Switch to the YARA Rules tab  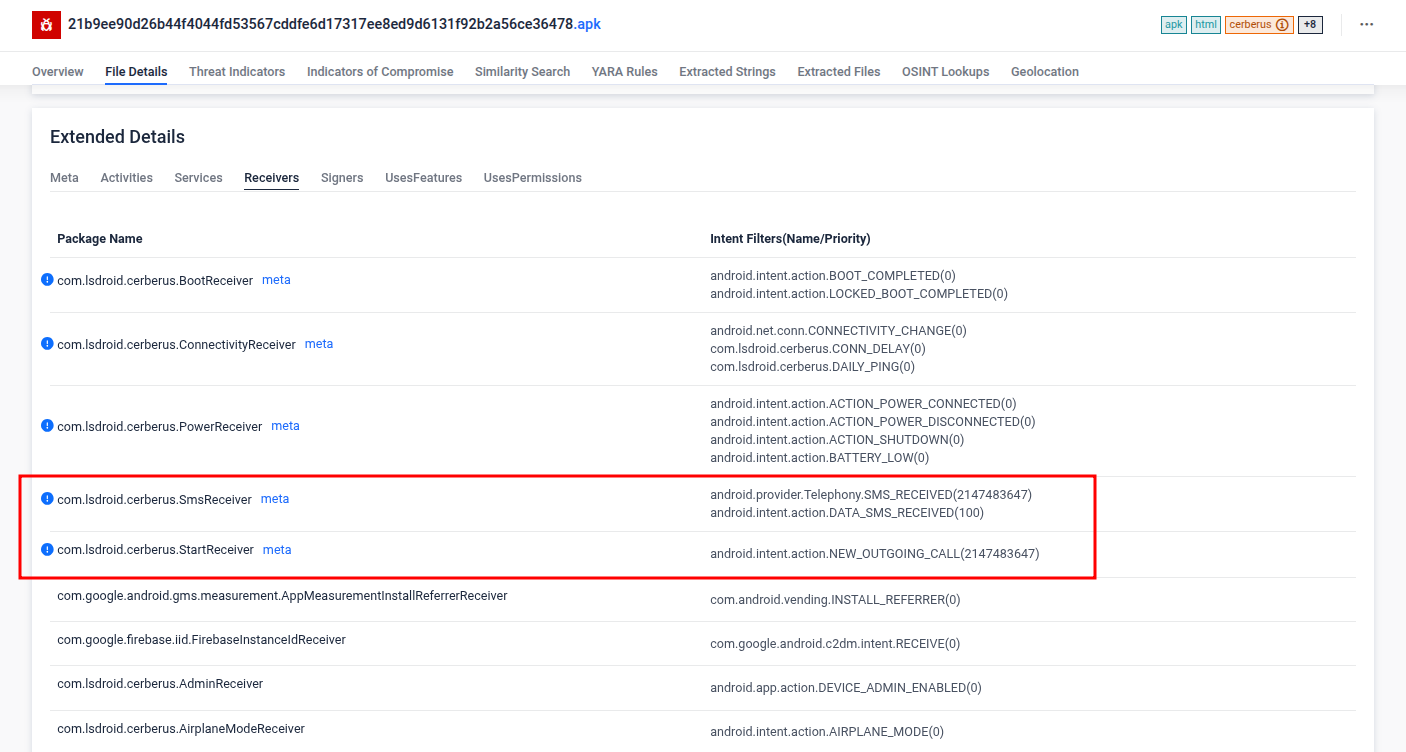click(624, 72)
